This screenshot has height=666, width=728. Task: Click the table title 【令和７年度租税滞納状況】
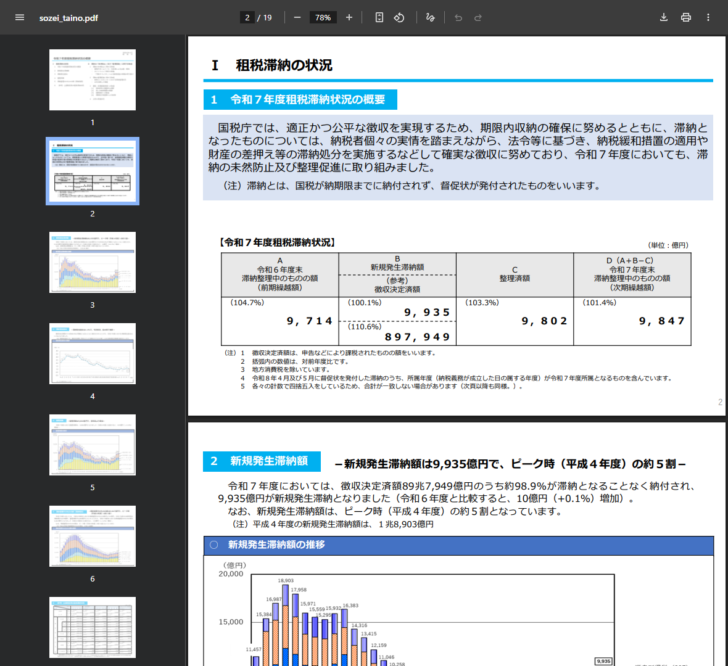(277, 242)
